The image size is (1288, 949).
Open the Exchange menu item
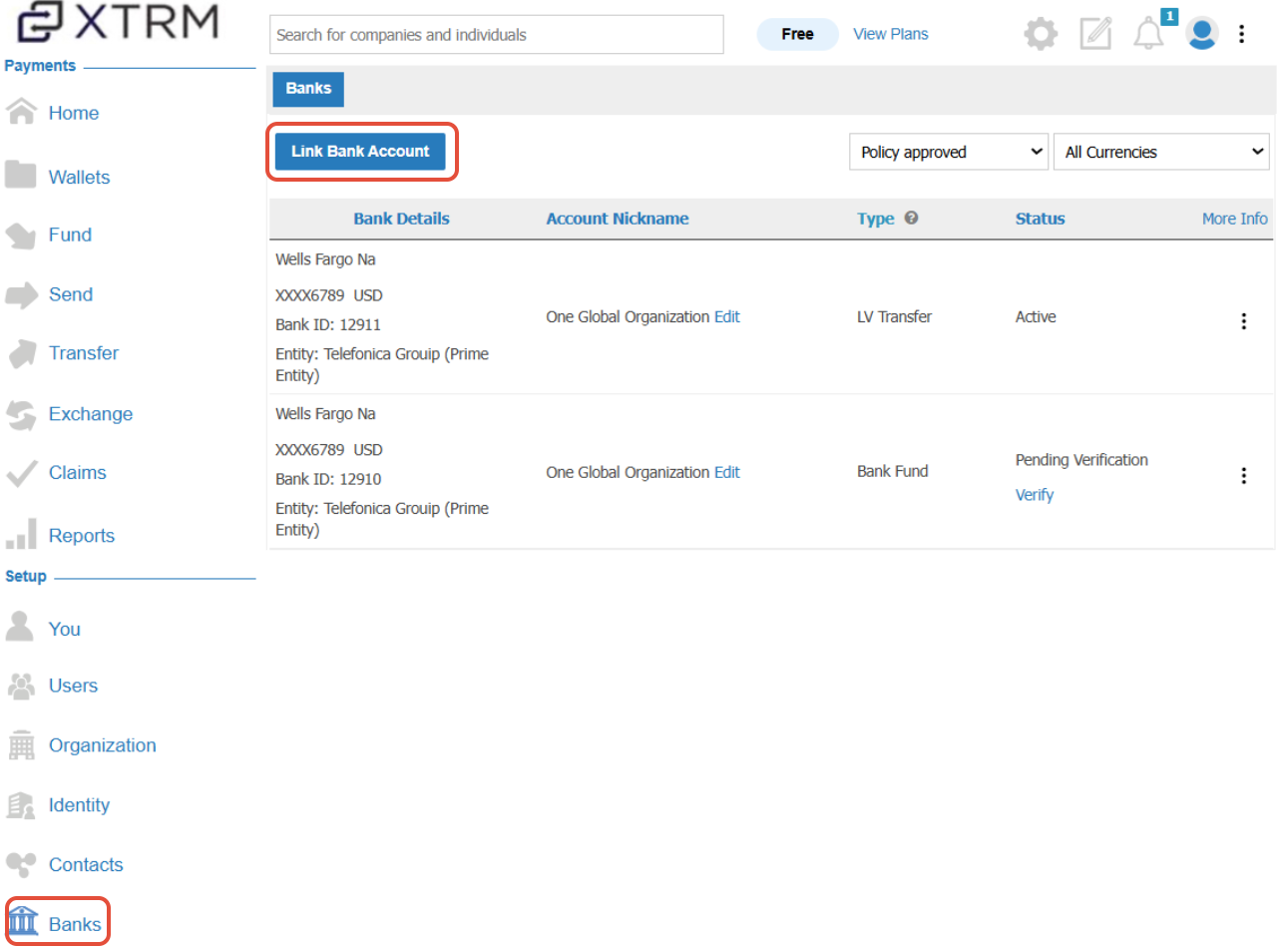(x=91, y=414)
